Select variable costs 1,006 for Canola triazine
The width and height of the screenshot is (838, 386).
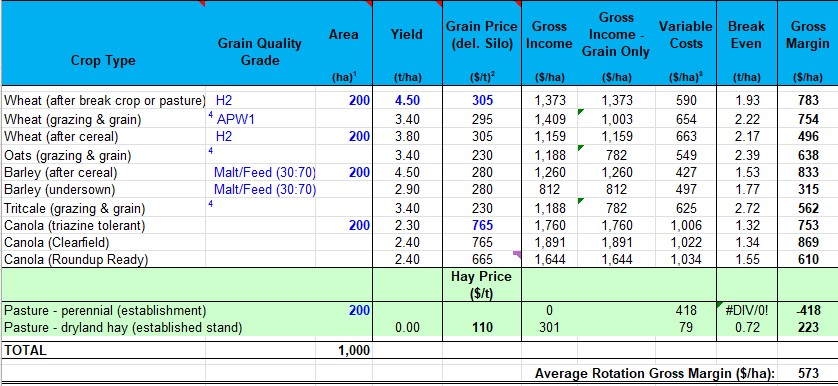(686, 225)
